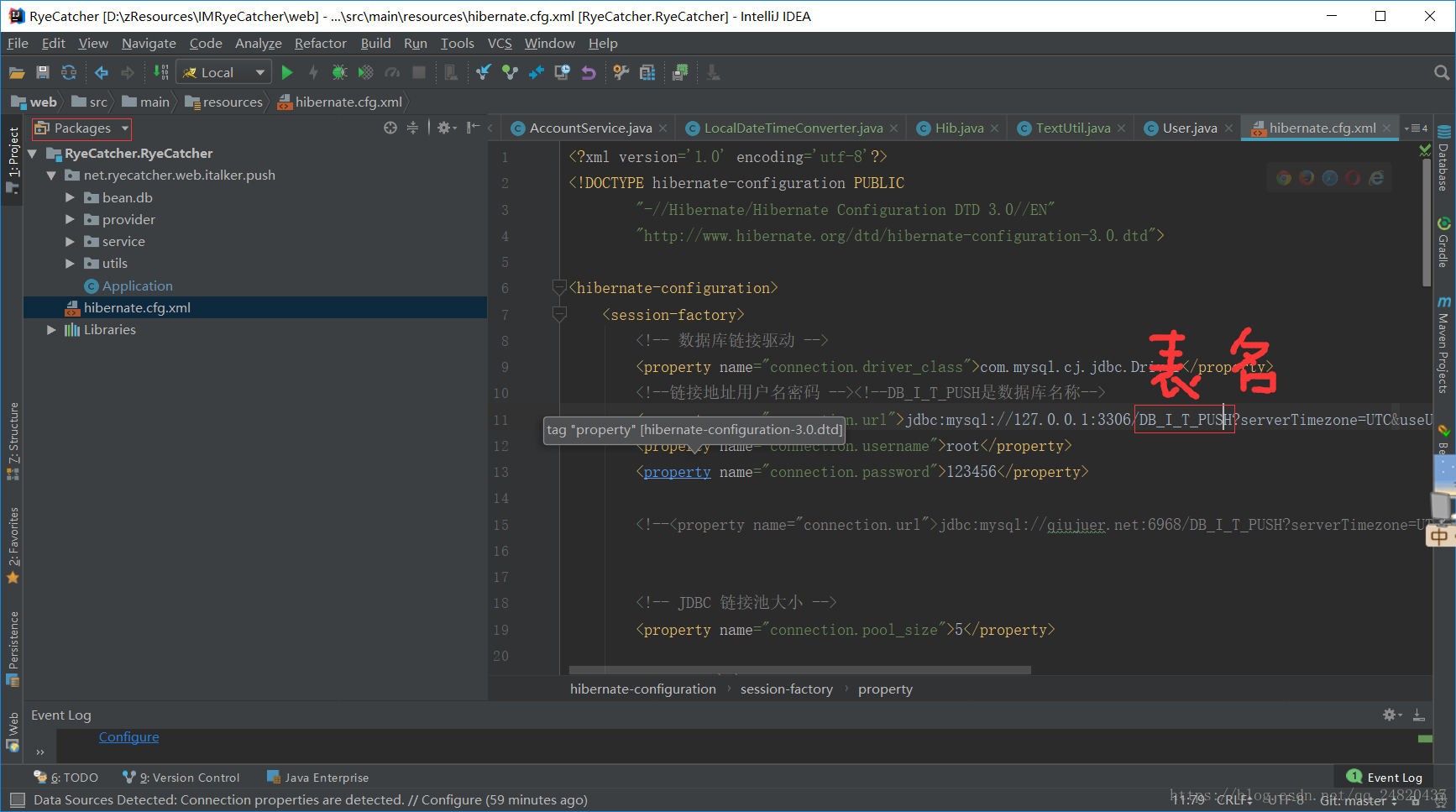
Task: Click the Event Log status bar button
Action: pos(1385,778)
